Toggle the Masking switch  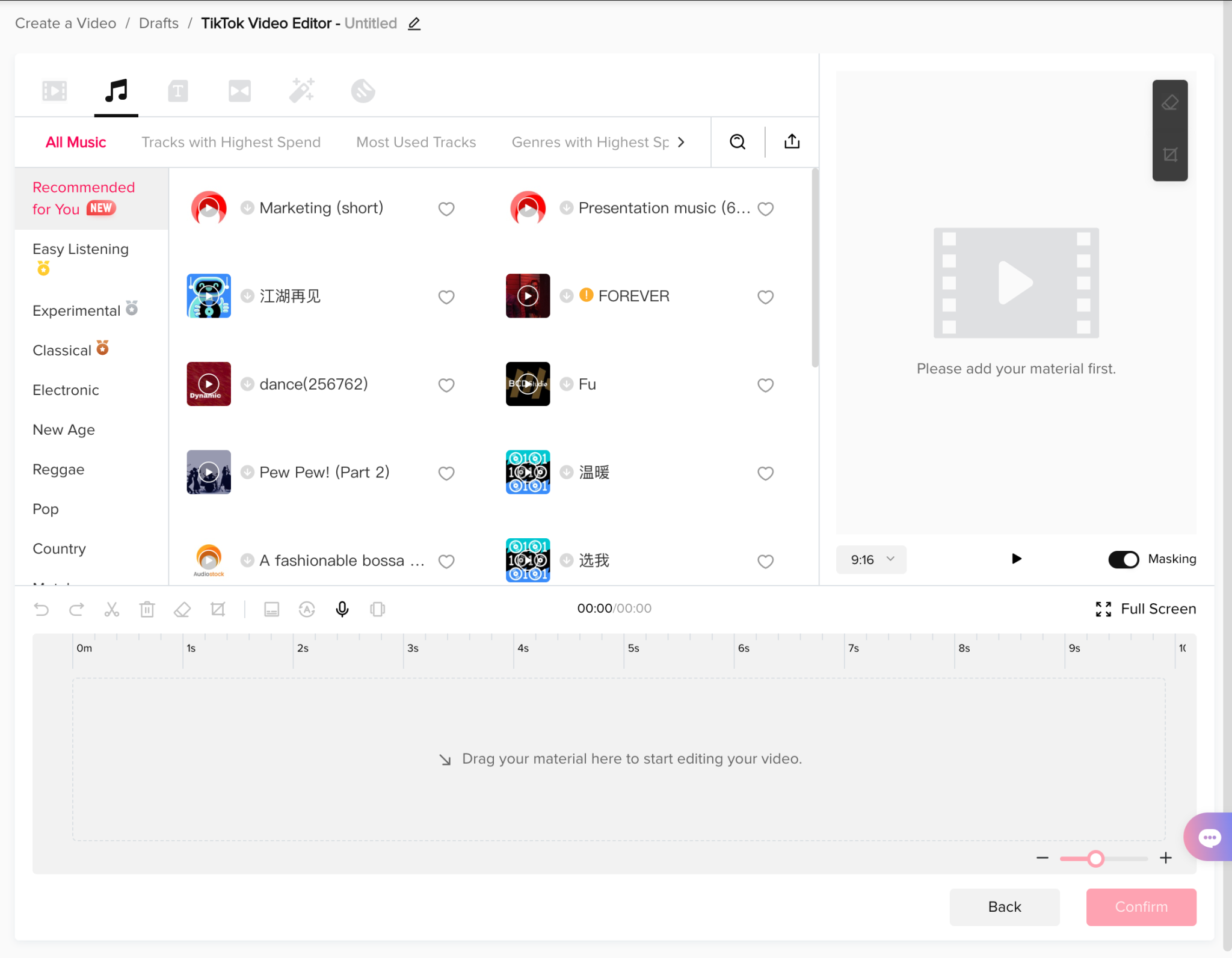1123,559
